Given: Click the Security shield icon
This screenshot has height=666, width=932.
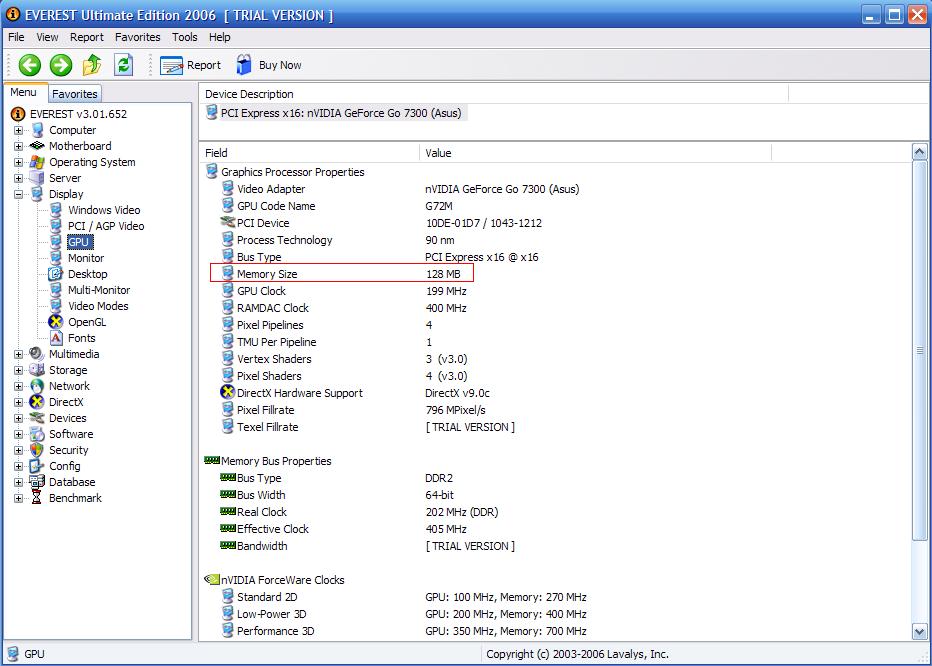Looking at the screenshot, I should point(37,450).
